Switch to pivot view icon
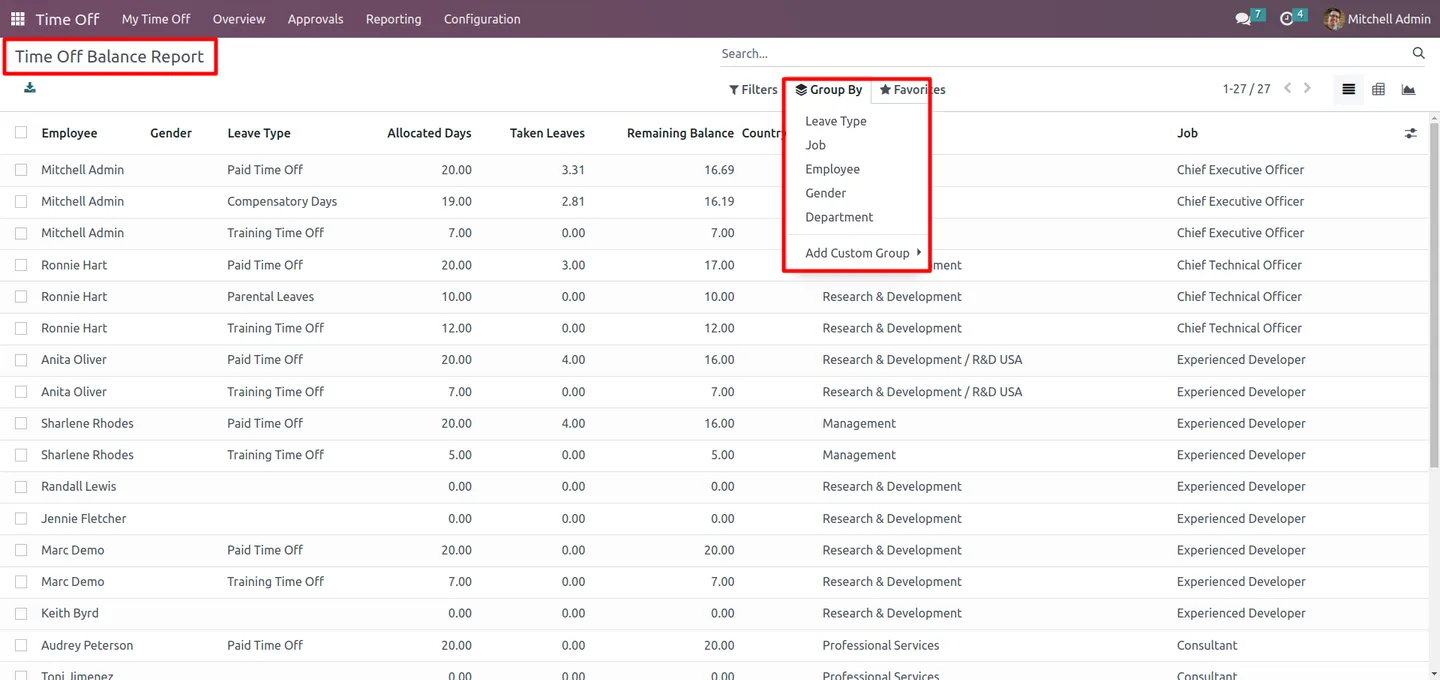Image resolution: width=1440 pixels, height=680 pixels. coord(1379,90)
